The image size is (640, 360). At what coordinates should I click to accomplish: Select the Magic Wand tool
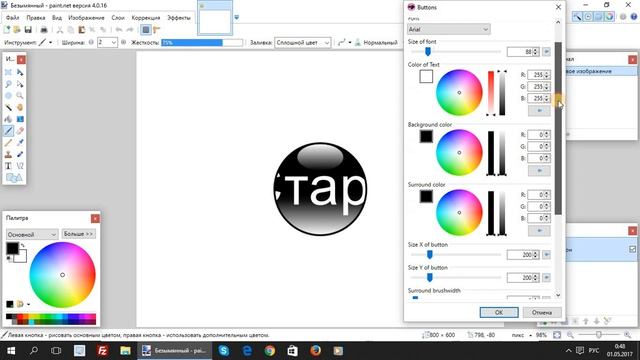pyautogui.click(x=8, y=107)
